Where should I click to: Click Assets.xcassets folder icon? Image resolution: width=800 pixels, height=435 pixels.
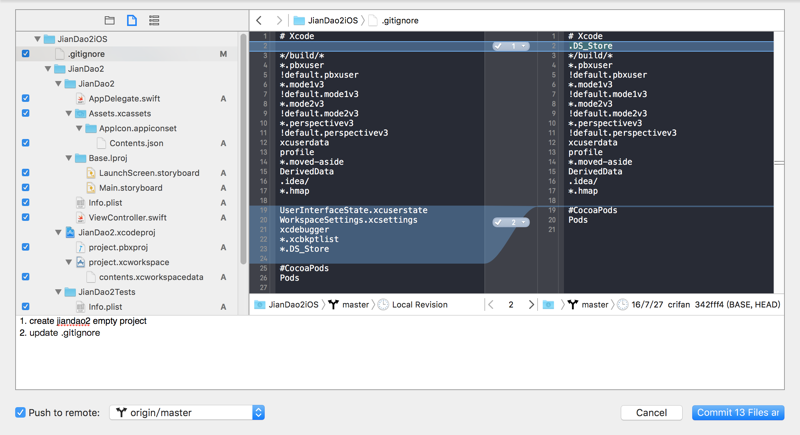tap(80, 113)
